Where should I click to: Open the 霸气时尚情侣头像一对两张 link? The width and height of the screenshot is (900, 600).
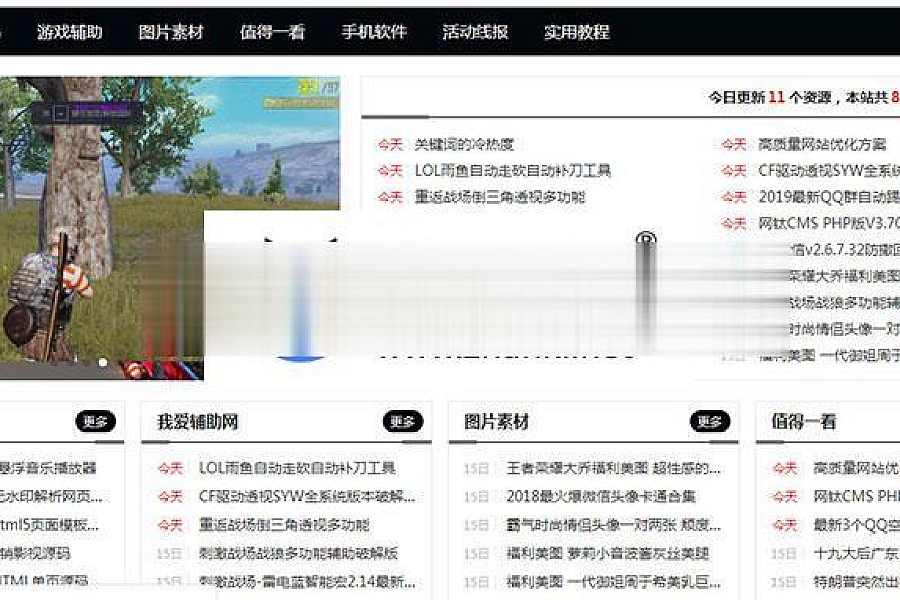coord(613,525)
